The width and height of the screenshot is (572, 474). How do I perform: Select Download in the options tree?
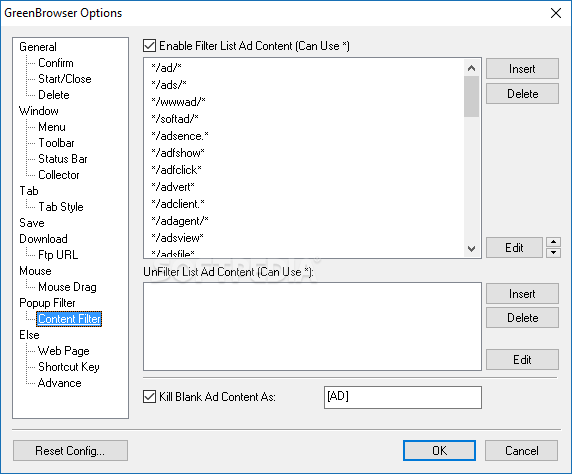43,239
